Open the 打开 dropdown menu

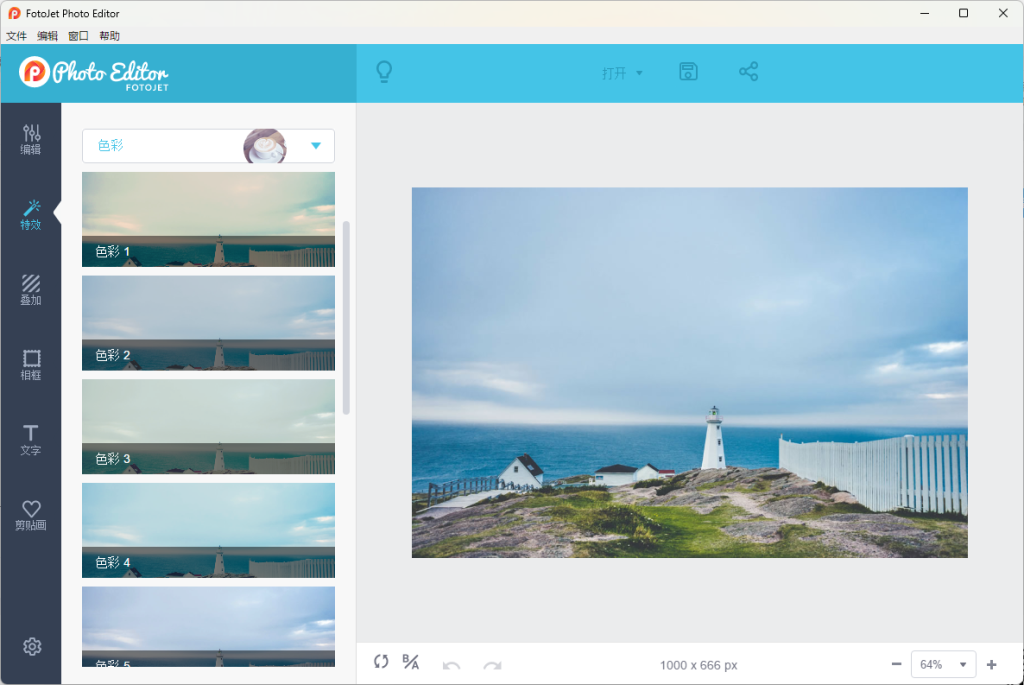pyautogui.click(x=622, y=73)
